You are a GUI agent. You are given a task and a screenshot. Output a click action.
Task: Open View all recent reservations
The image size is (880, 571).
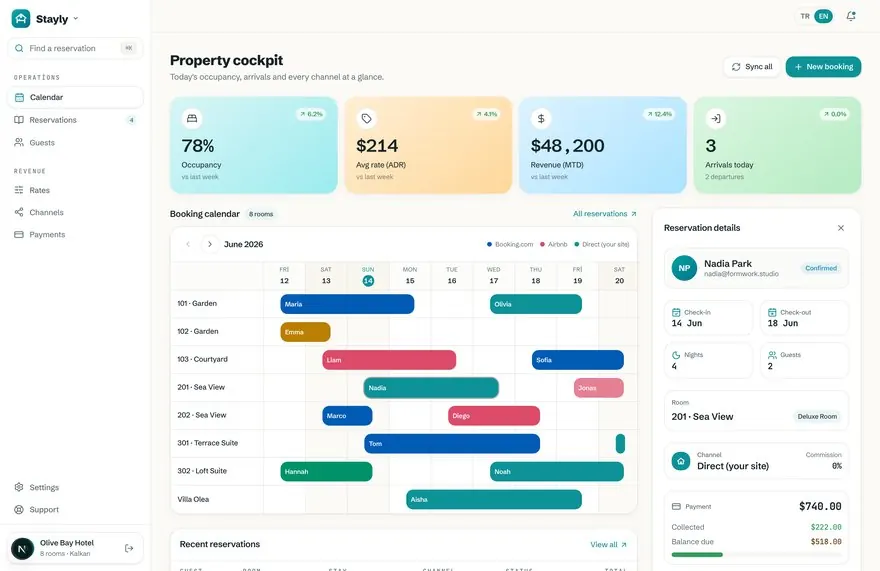click(608, 545)
